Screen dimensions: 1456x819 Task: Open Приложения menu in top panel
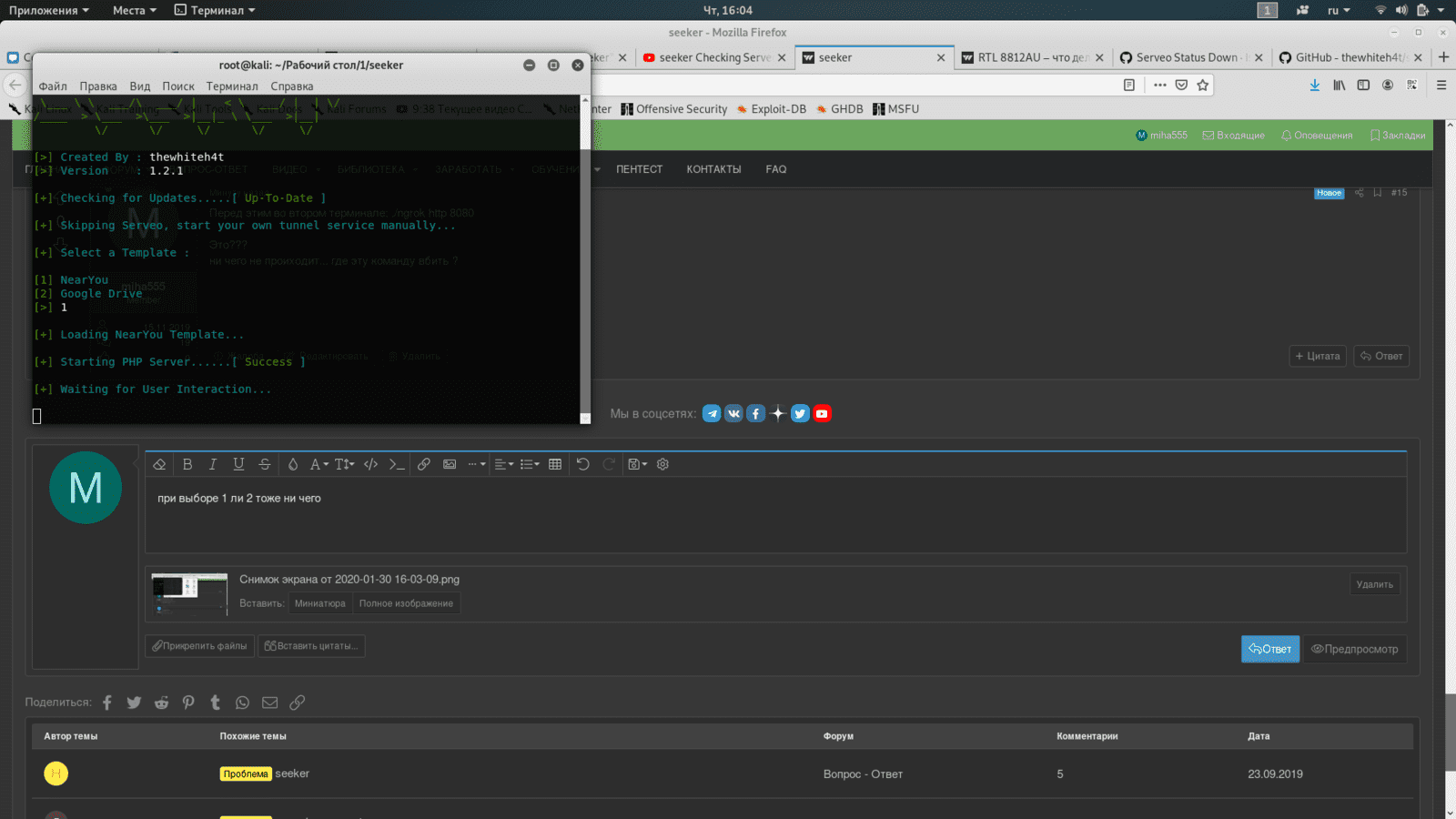(49, 10)
